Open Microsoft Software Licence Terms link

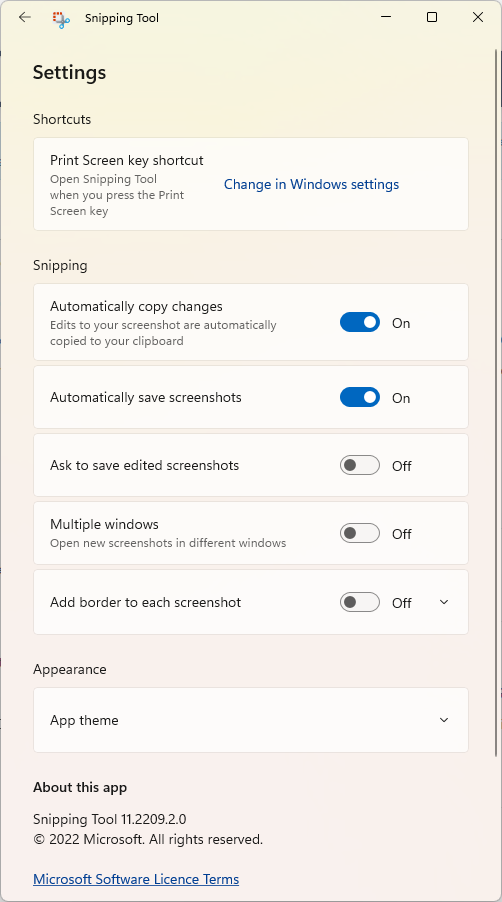(x=136, y=879)
